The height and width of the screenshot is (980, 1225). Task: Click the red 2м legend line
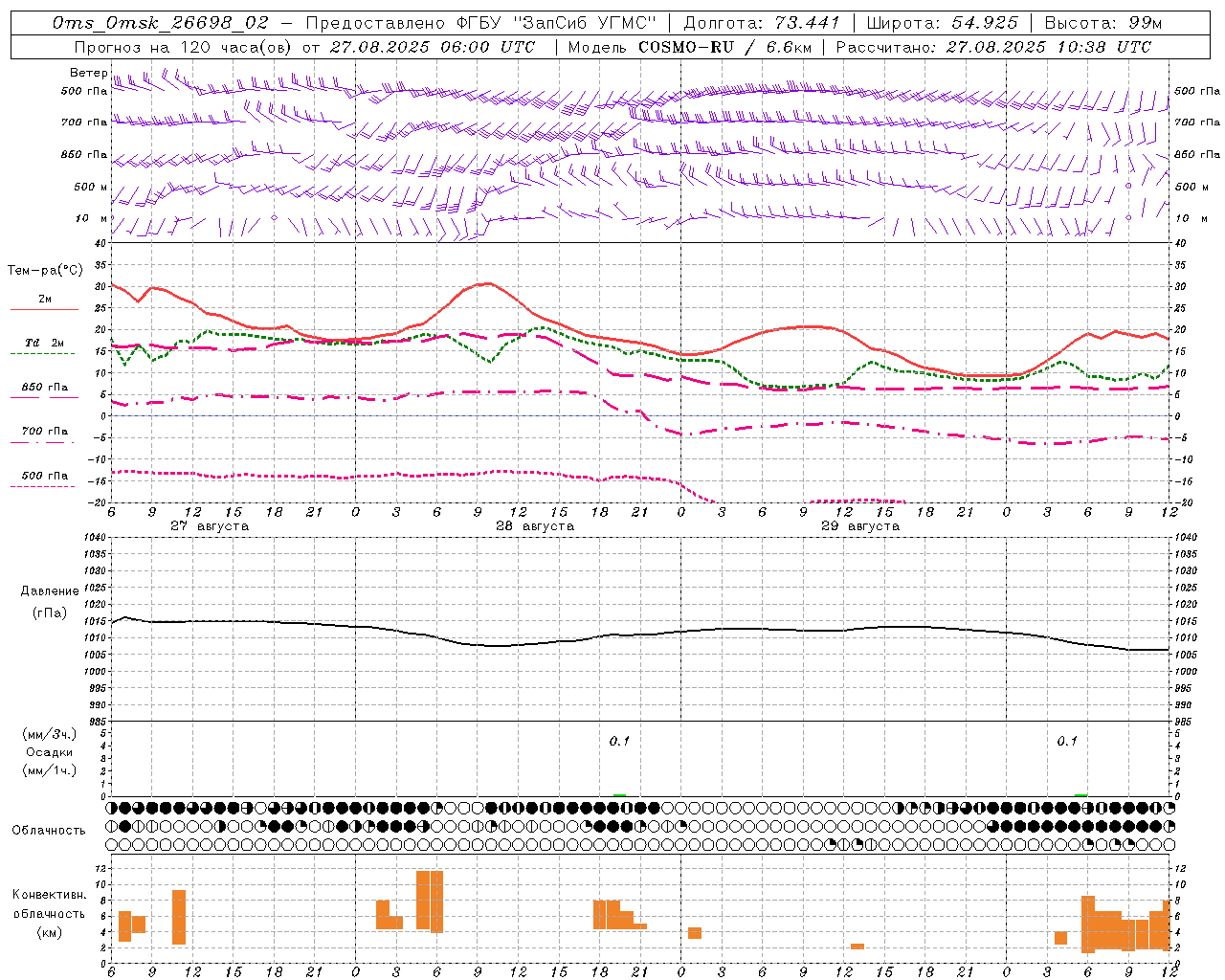coord(44,309)
